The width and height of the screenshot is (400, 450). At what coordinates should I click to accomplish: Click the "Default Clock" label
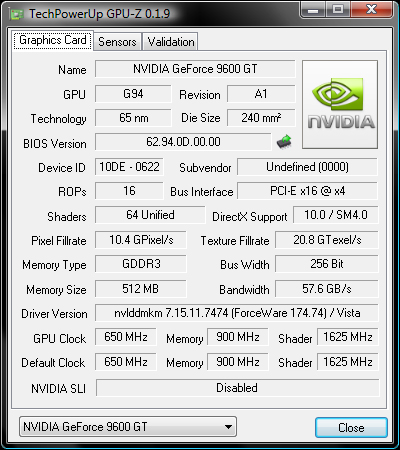[53, 363]
